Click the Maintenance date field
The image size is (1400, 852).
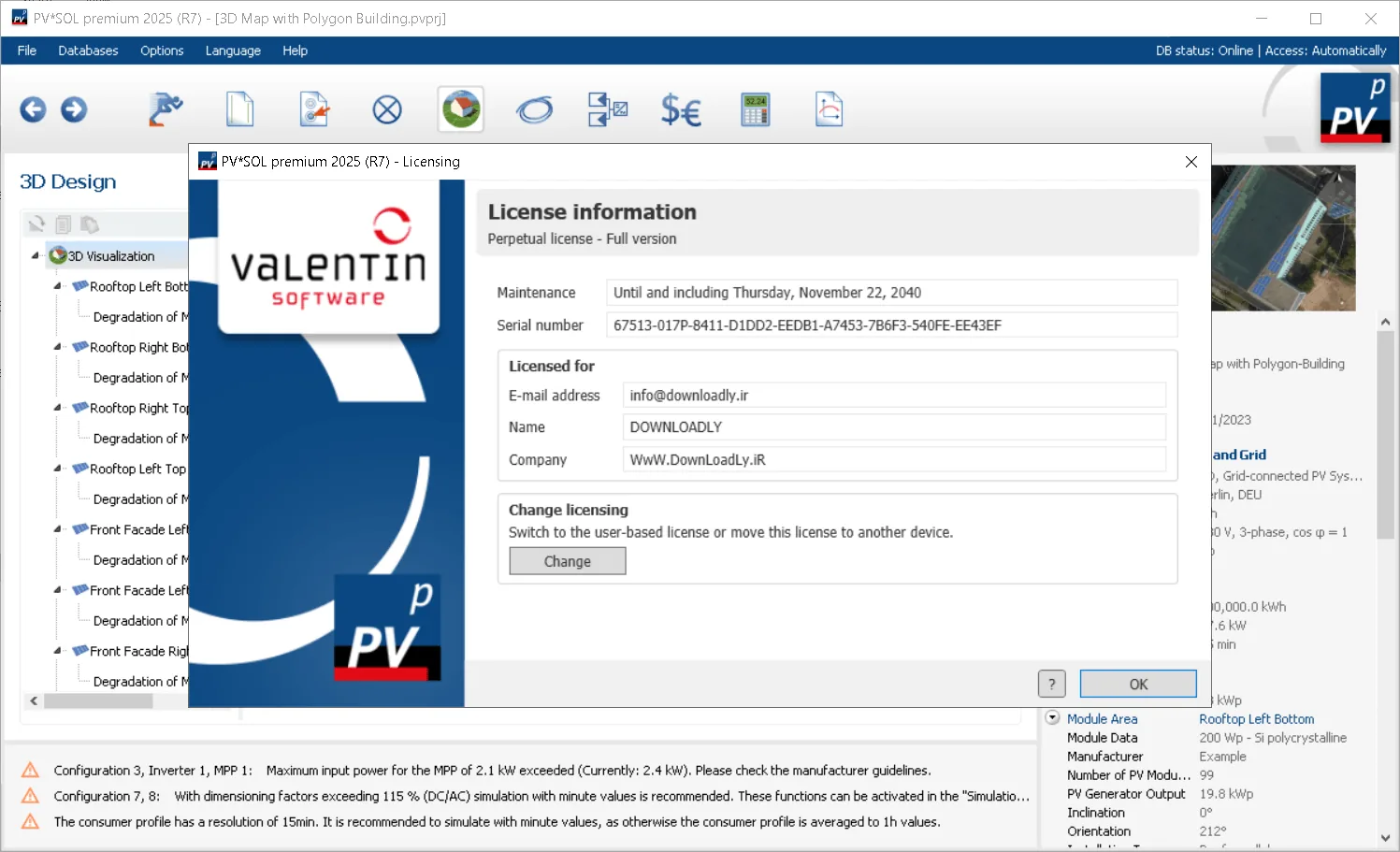(x=891, y=293)
